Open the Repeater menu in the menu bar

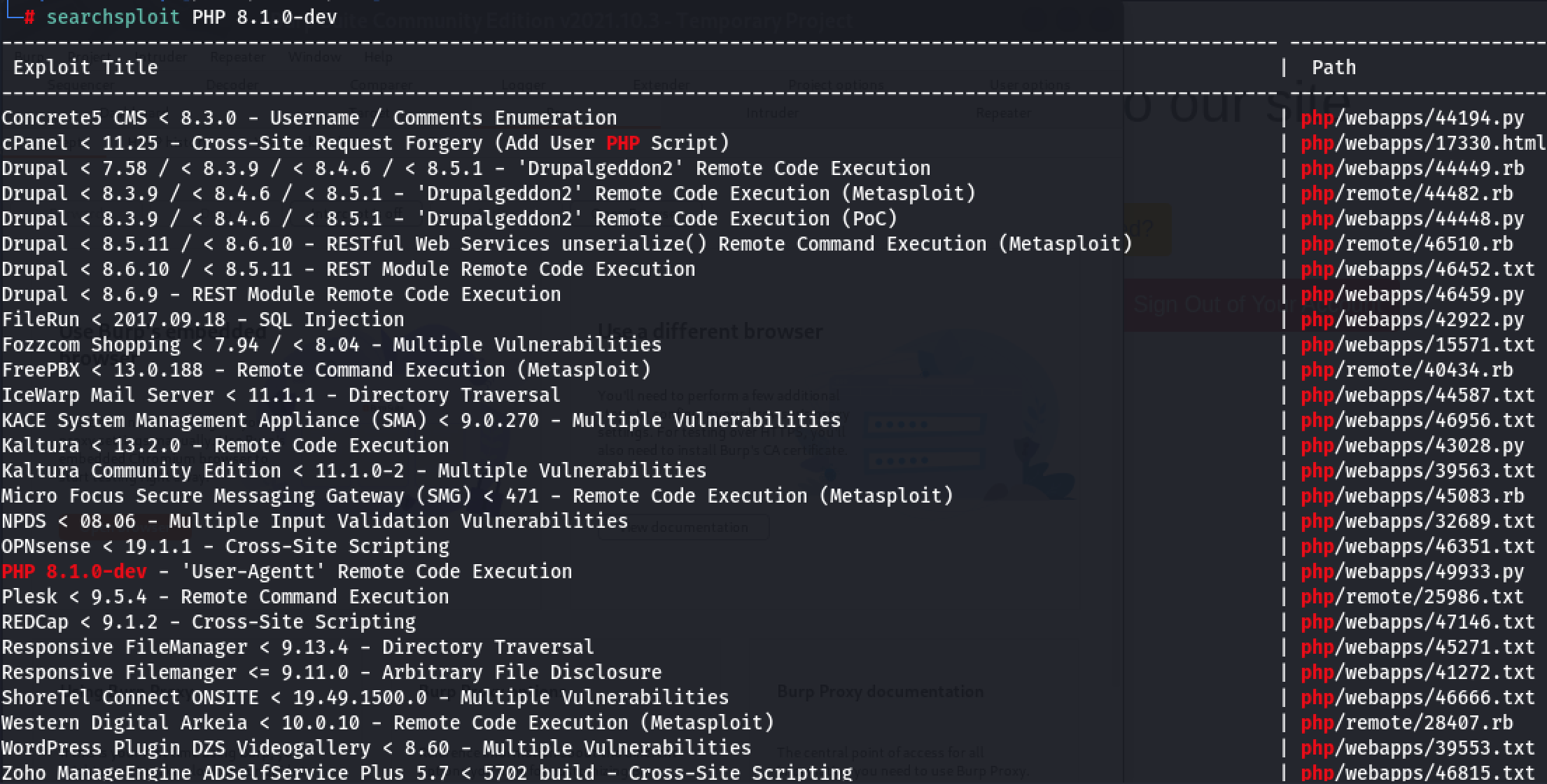(x=237, y=57)
